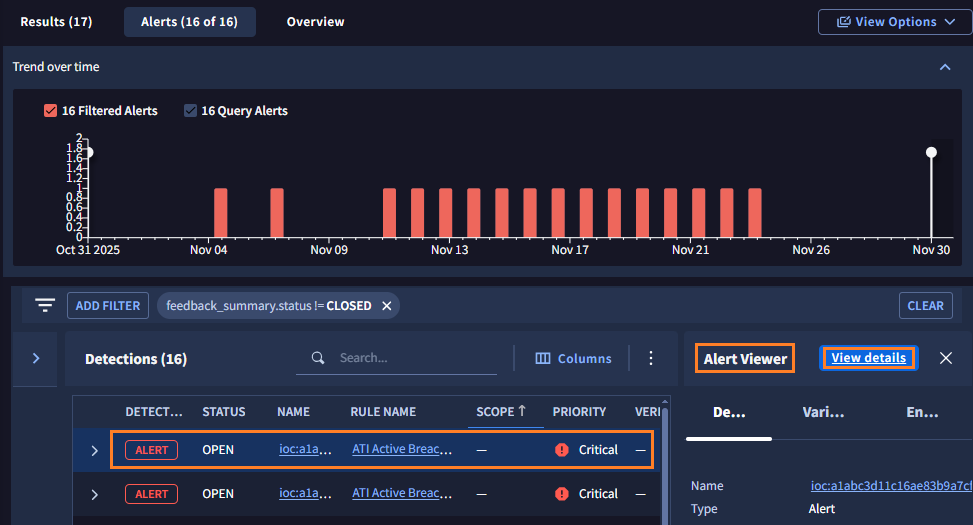Click the search magnifier icon
This screenshot has height=525, width=973.
[x=318, y=358]
